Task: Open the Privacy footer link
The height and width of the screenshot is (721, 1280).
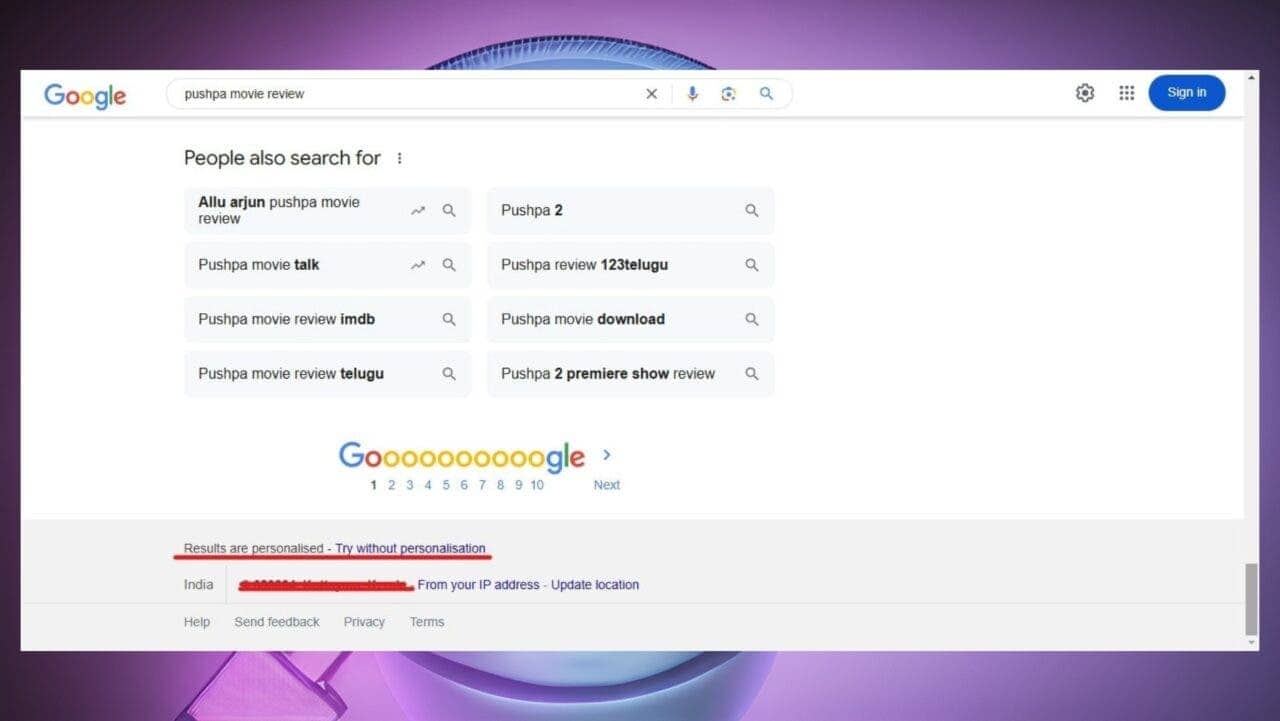Action: [364, 622]
